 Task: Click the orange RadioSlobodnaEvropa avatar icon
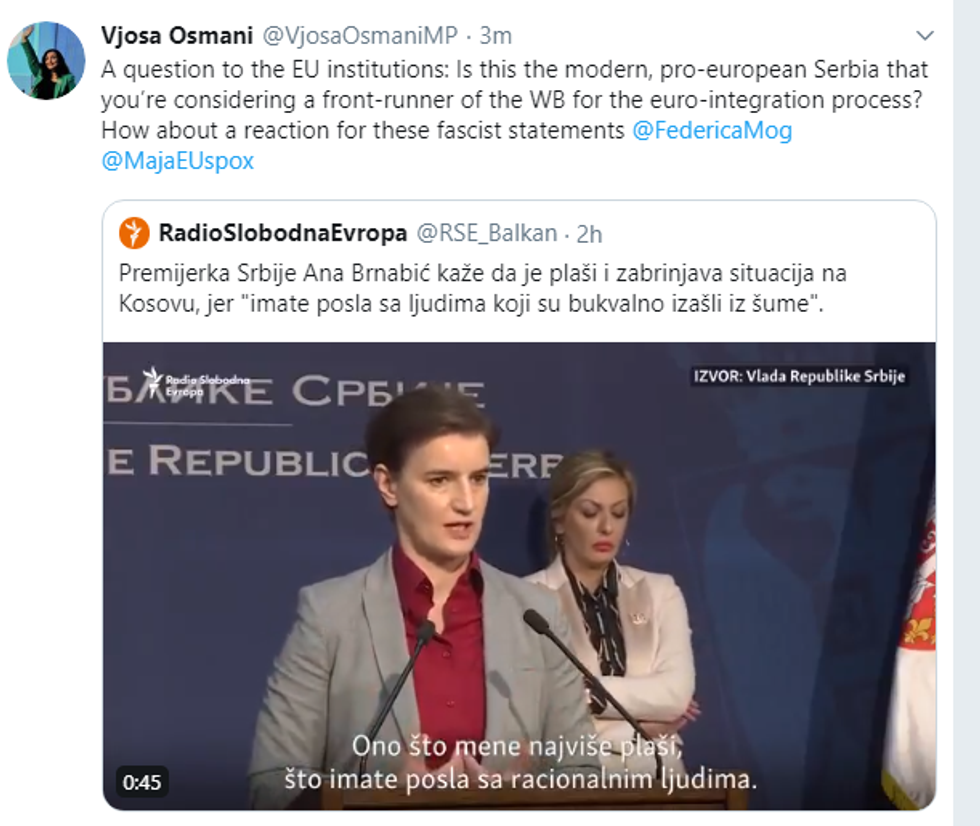coord(134,234)
